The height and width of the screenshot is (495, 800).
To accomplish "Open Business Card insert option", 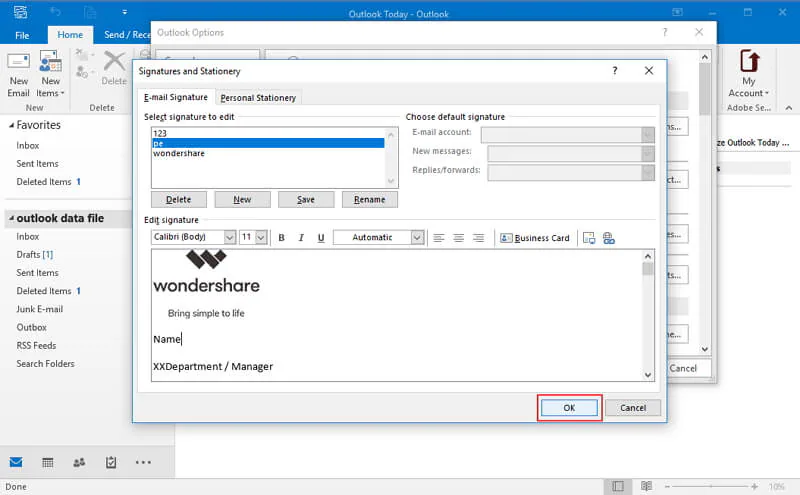I will [x=535, y=238].
